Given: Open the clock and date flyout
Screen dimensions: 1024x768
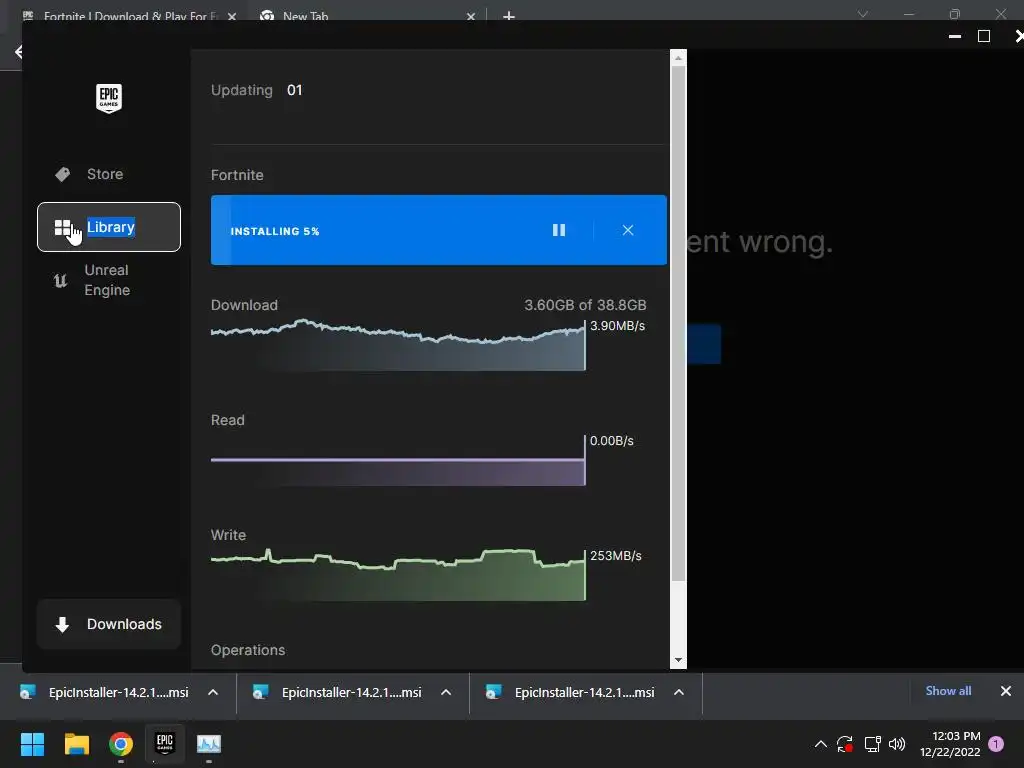Looking at the screenshot, I should [950, 744].
